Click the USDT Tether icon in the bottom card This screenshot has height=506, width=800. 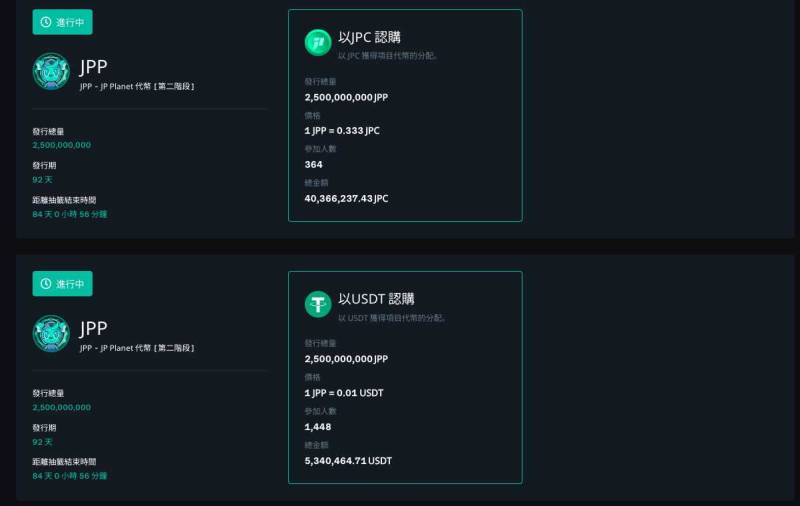(x=318, y=304)
